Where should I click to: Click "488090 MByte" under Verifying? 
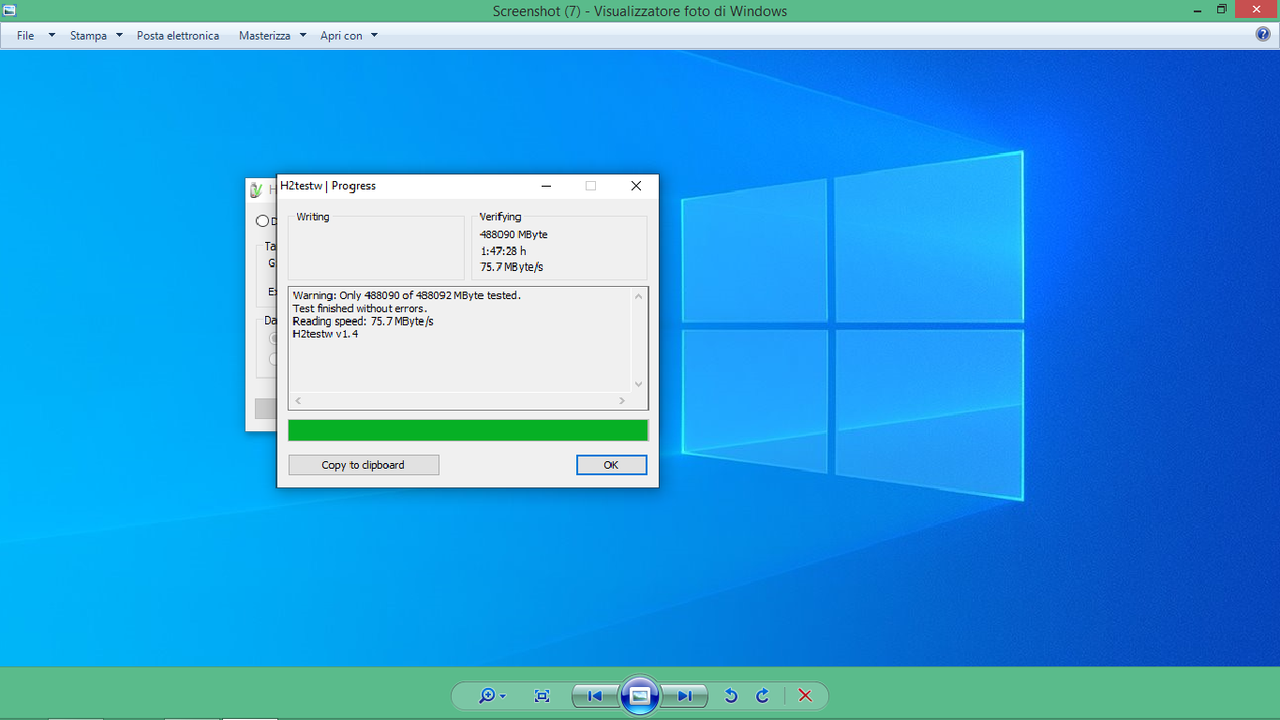click(514, 235)
